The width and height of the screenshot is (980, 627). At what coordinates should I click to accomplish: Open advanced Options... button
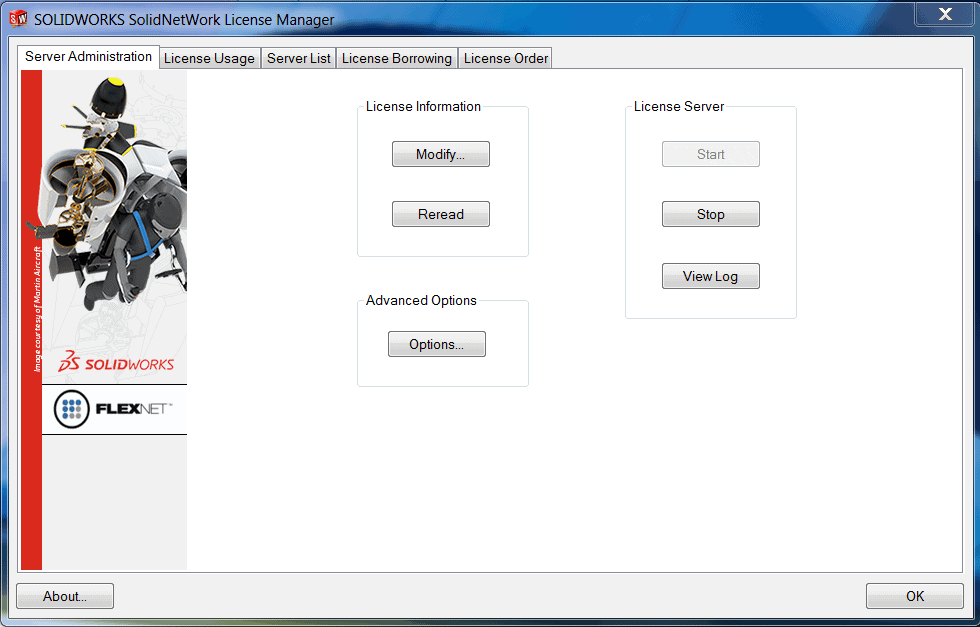tap(437, 344)
